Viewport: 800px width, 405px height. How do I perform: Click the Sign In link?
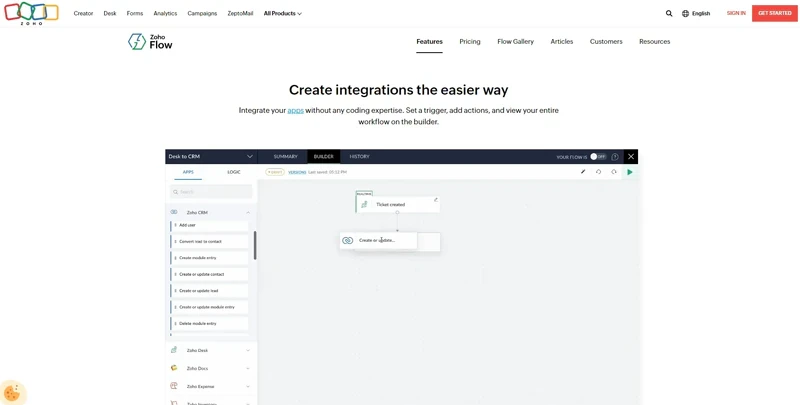click(x=736, y=13)
